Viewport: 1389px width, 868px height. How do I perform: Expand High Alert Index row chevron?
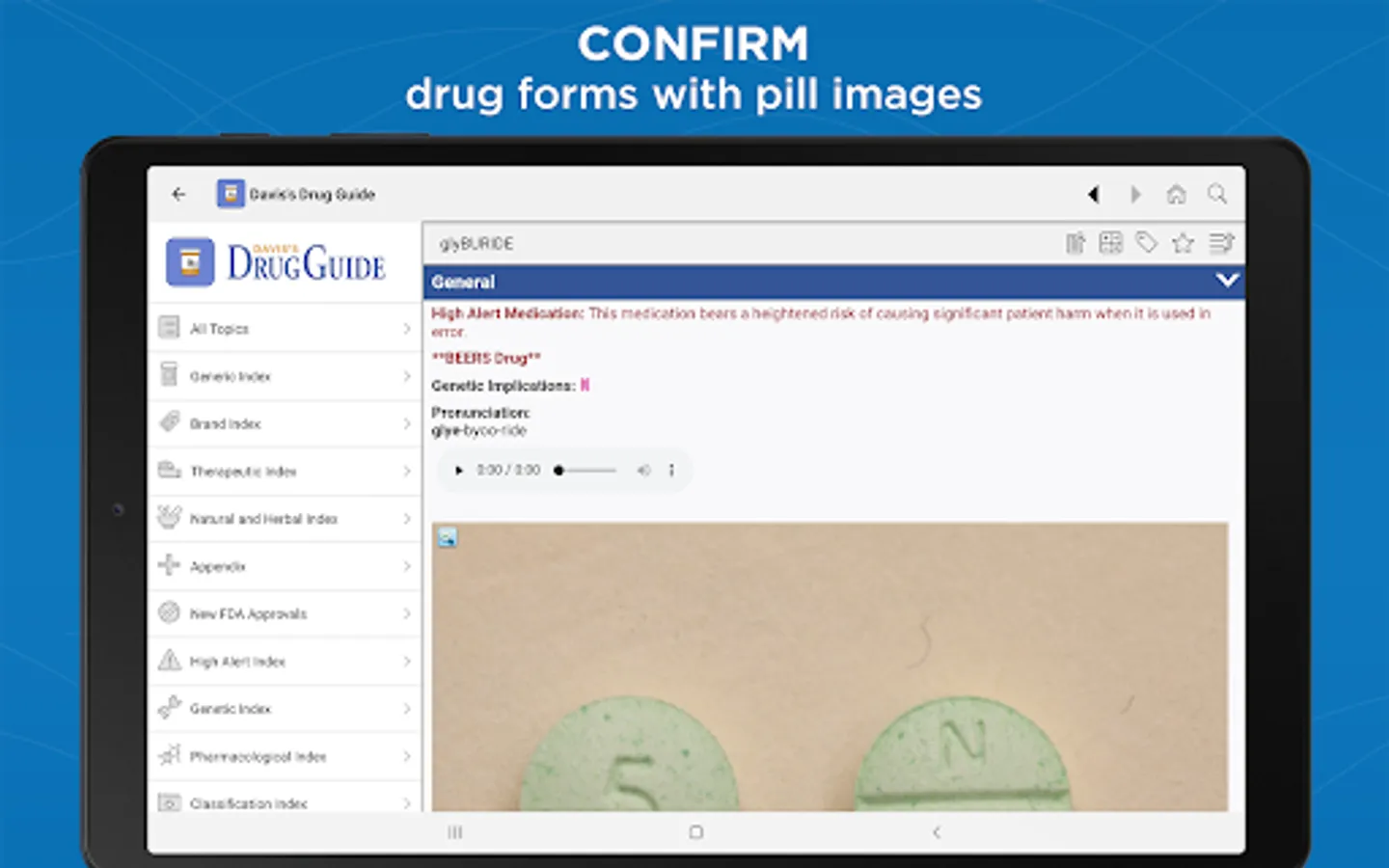click(x=406, y=662)
